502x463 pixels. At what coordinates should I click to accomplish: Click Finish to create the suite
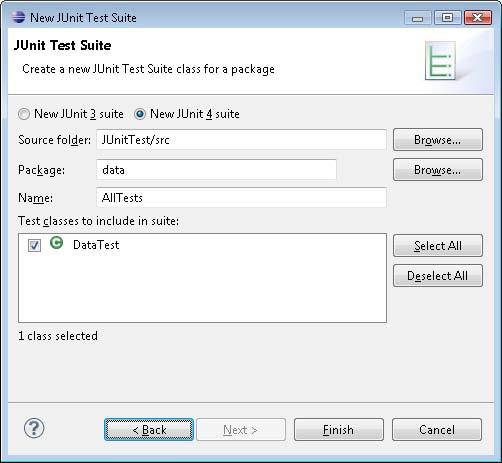click(339, 430)
